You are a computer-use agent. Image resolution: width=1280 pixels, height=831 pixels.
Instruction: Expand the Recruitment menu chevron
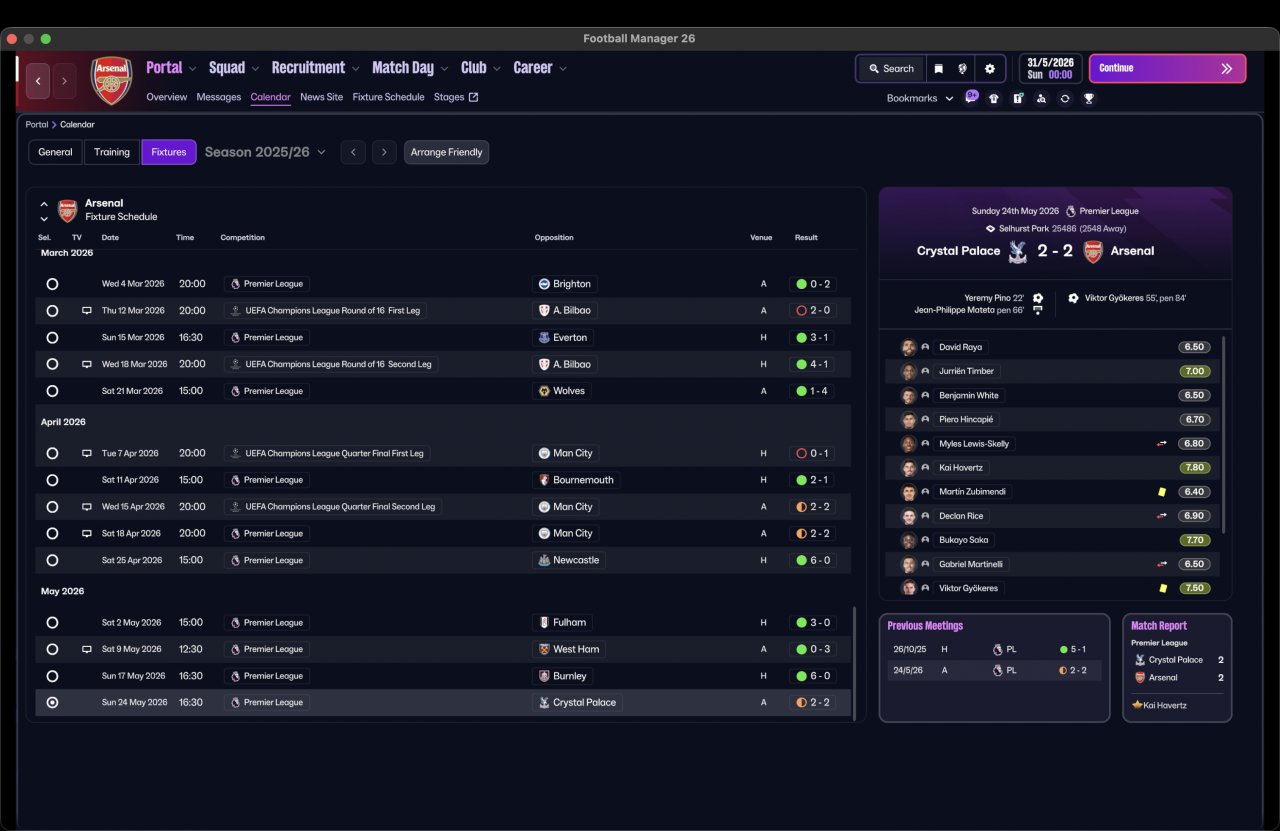coord(356,69)
